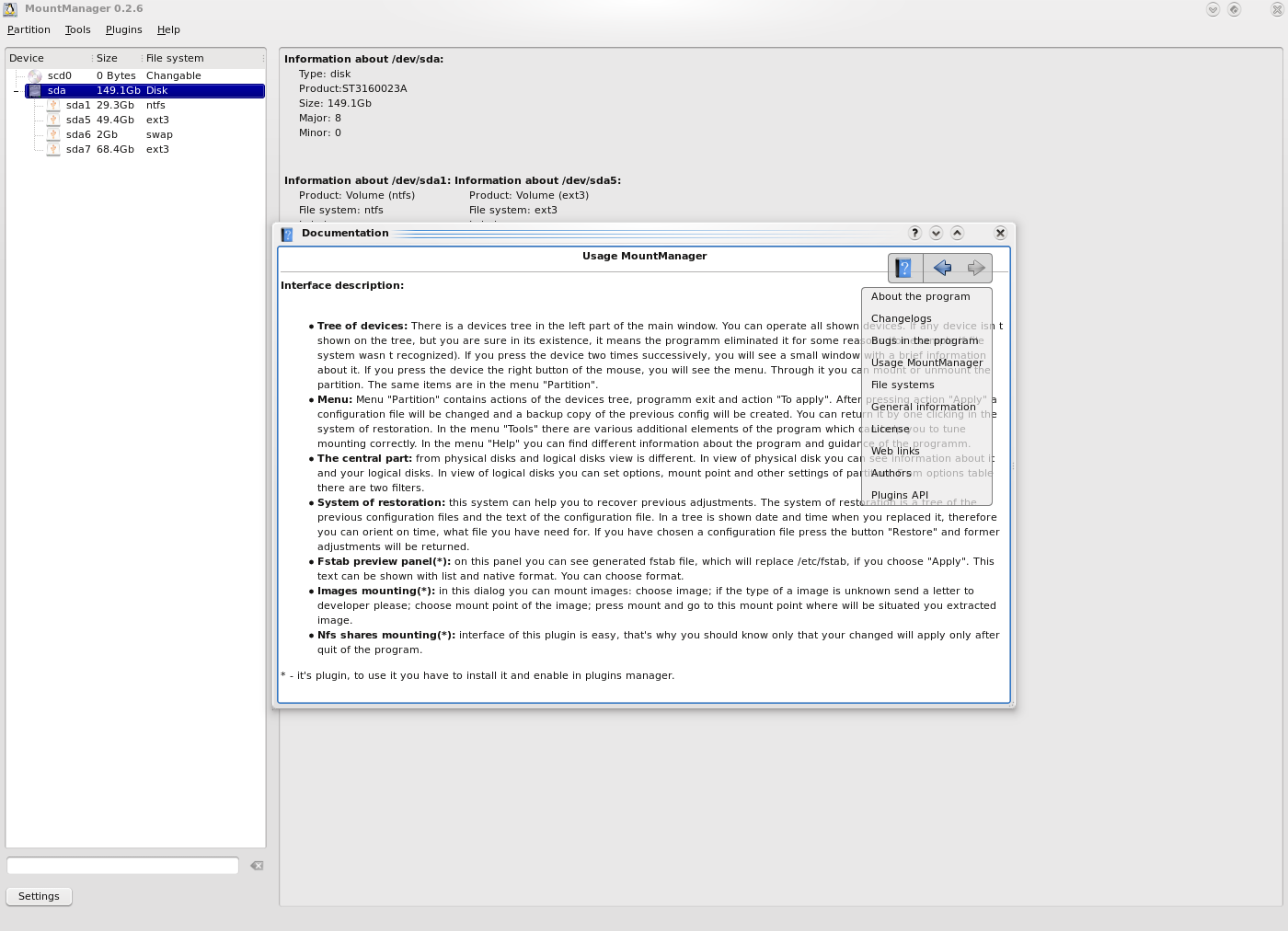Click the scd0 disc drive icon
1288x931 pixels.
point(35,75)
